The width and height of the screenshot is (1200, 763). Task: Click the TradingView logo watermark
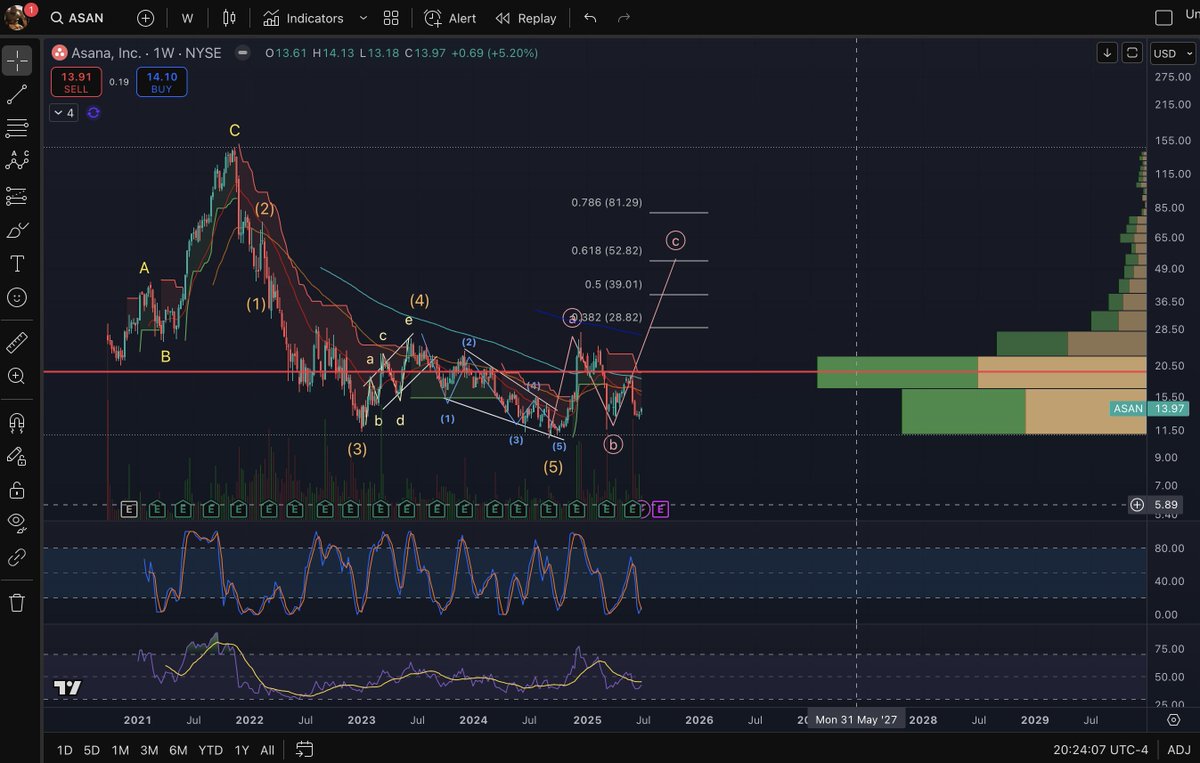click(x=67, y=687)
